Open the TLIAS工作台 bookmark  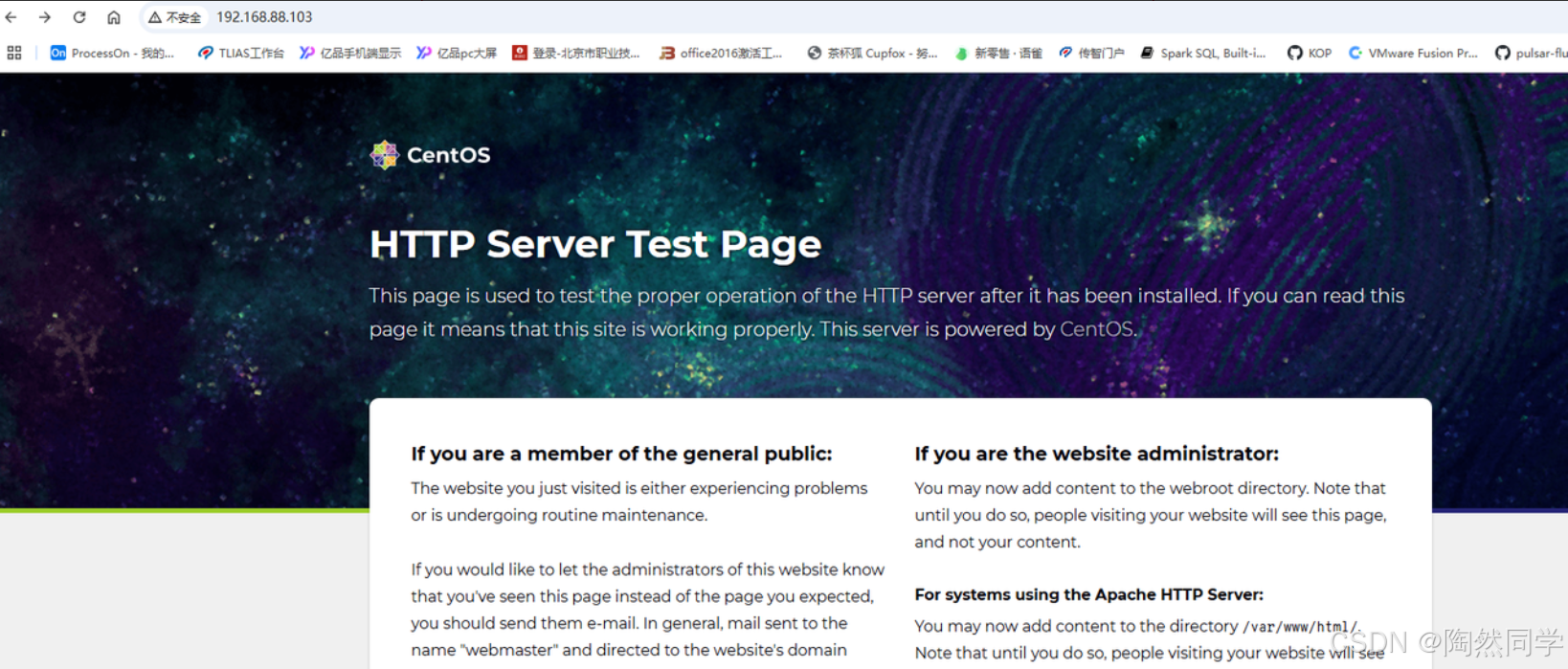pyautogui.click(x=241, y=53)
